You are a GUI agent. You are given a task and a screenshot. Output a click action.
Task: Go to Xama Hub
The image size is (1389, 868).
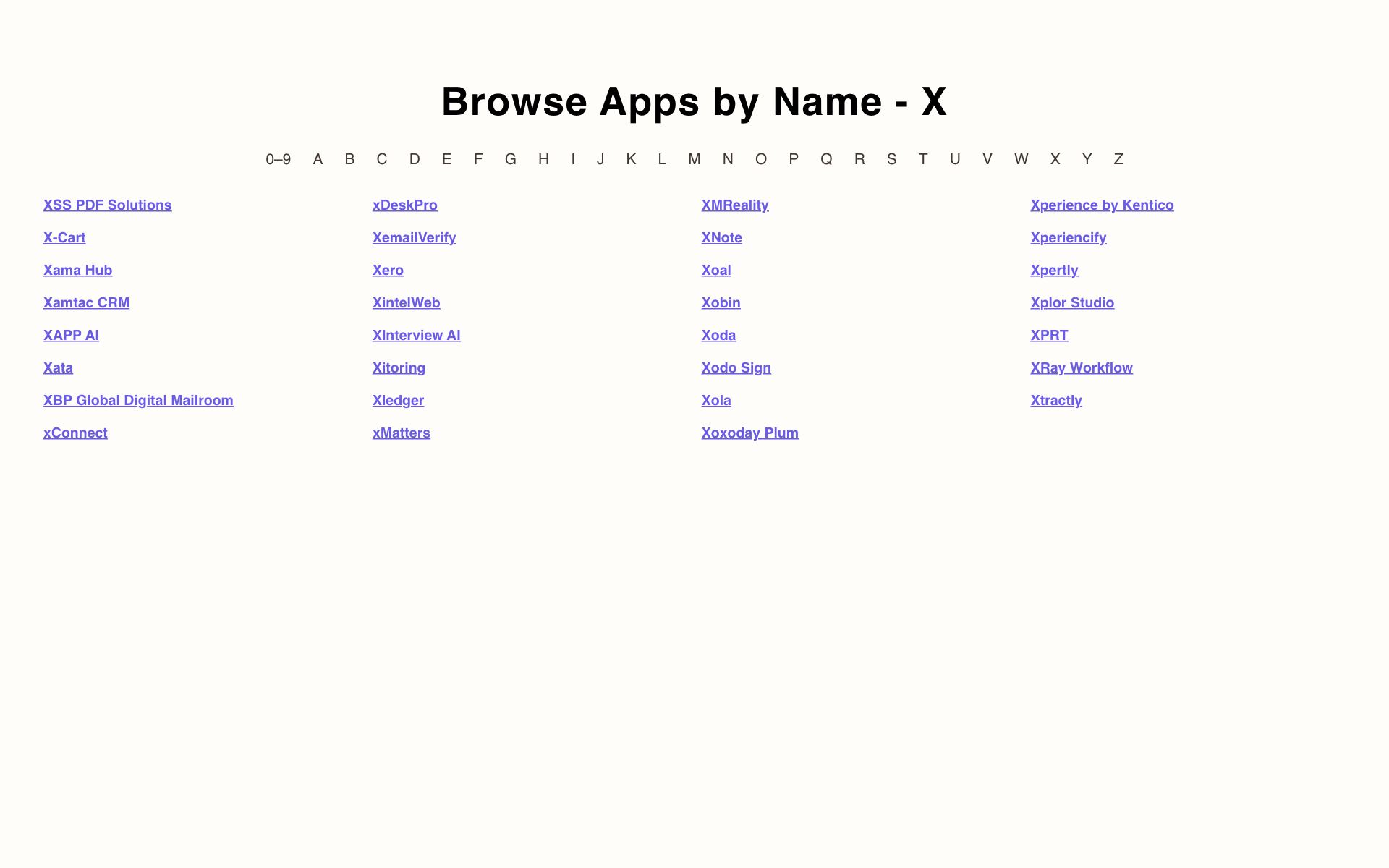(77, 270)
